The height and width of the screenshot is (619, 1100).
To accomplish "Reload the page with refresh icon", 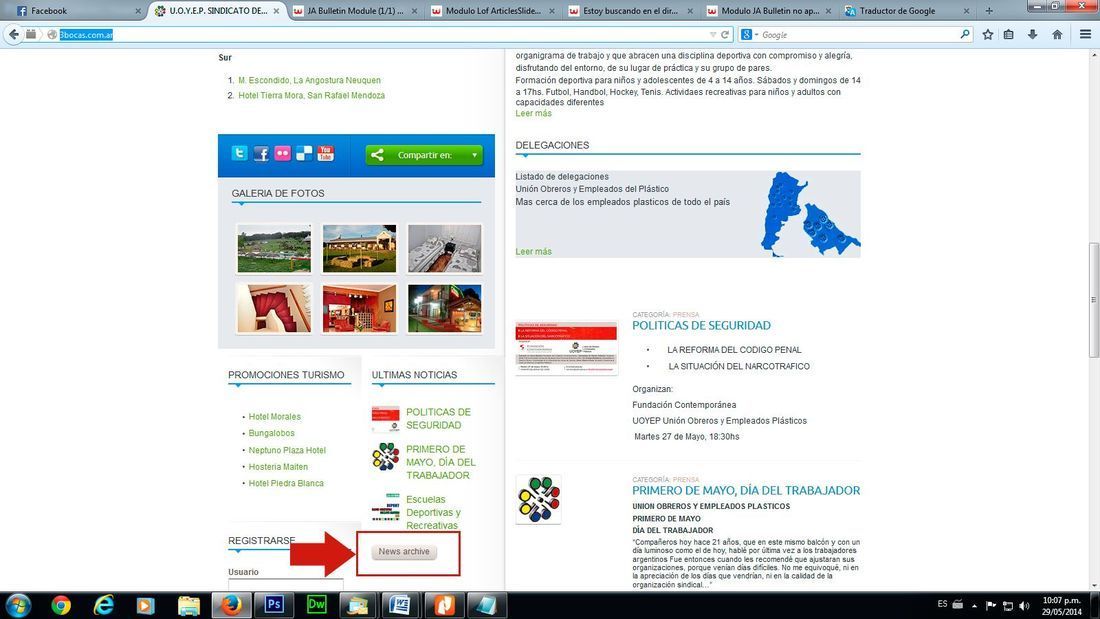I will point(725,34).
